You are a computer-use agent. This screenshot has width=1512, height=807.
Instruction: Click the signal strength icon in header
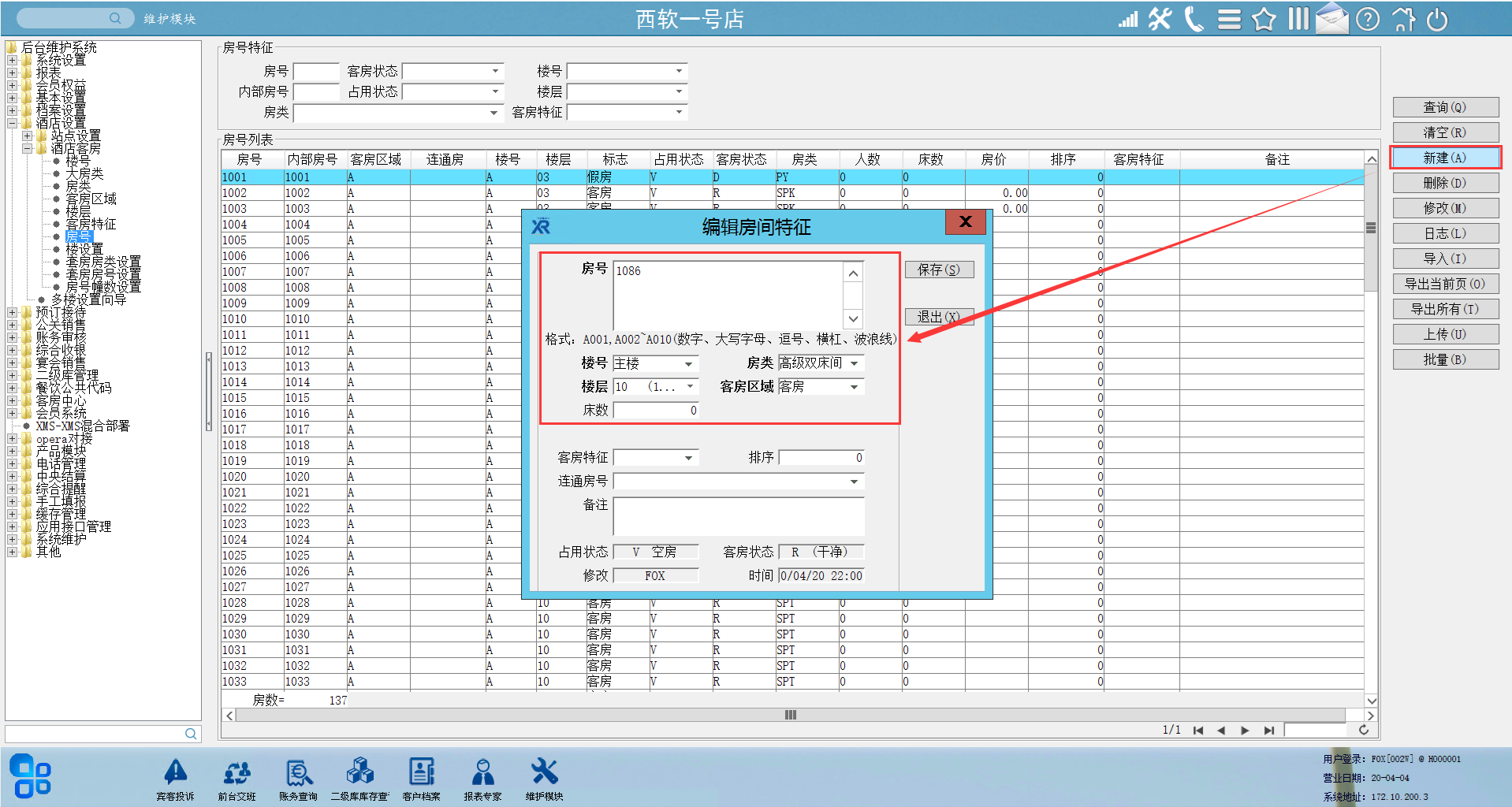coord(1128,20)
